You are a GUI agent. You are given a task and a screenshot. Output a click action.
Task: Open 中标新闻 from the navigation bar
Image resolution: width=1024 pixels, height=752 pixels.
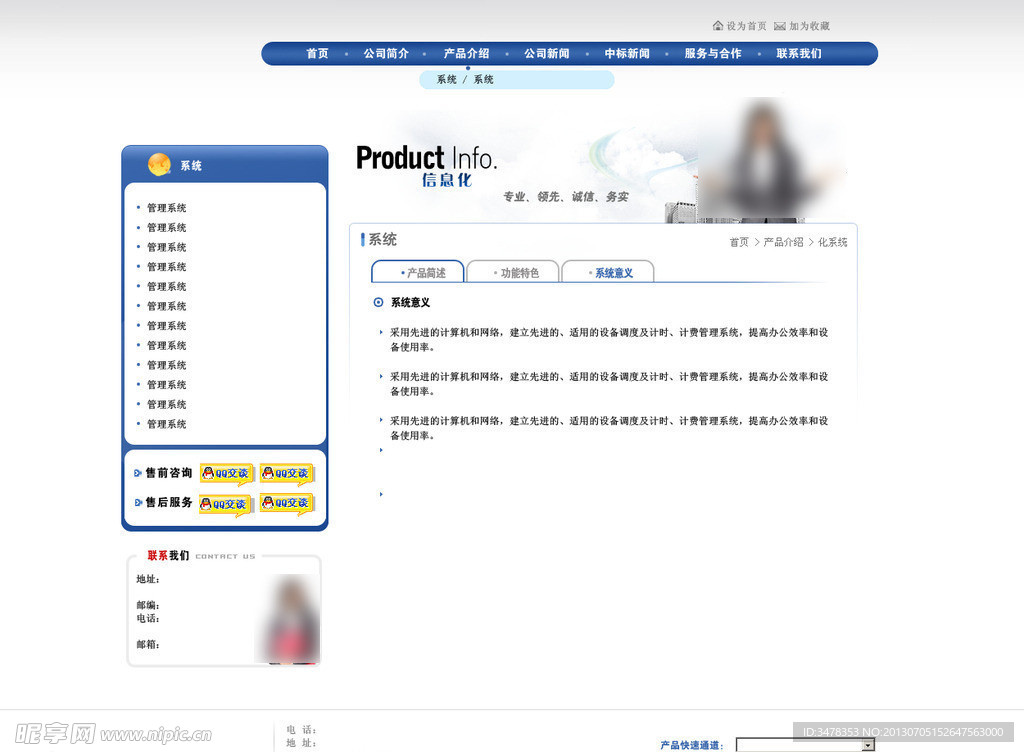[x=627, y=54]
